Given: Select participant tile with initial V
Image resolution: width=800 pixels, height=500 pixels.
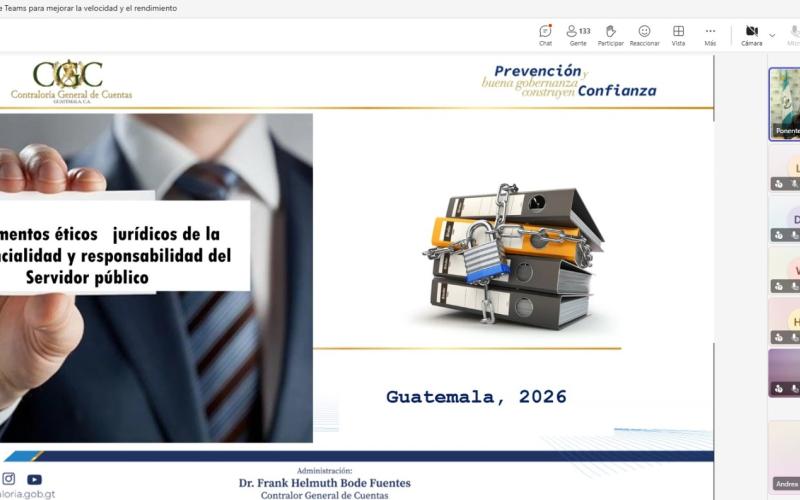Looking at the screenshot, I should pyautogui.click(x=785, y=270).
